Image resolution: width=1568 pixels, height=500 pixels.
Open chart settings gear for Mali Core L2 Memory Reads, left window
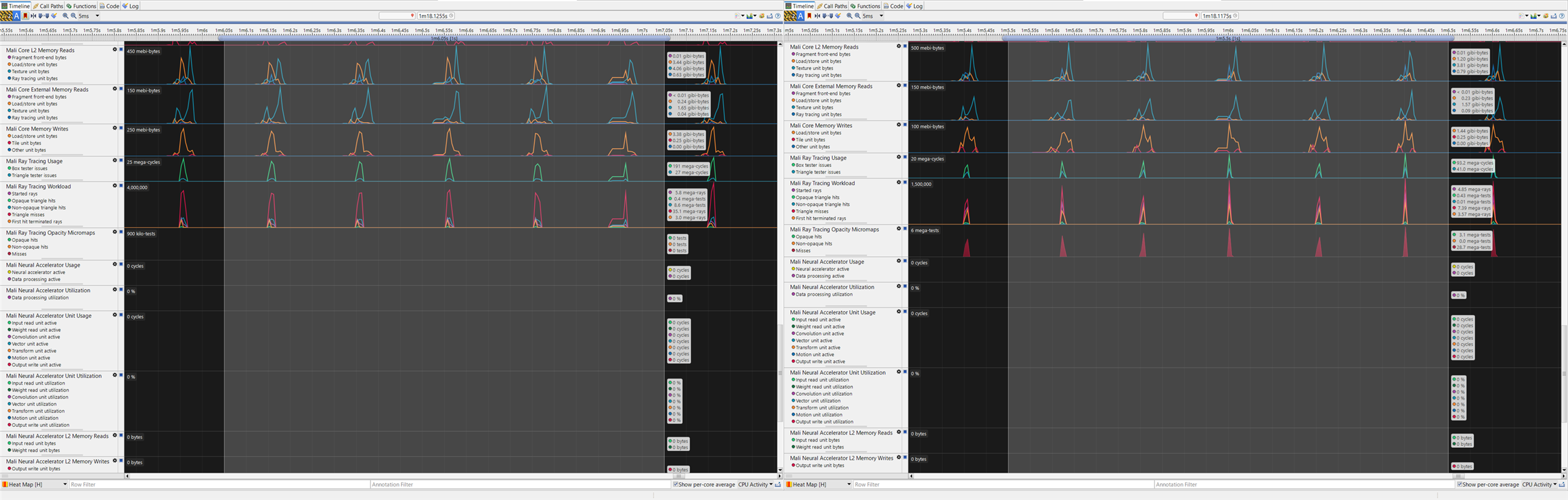coord(115,50)
